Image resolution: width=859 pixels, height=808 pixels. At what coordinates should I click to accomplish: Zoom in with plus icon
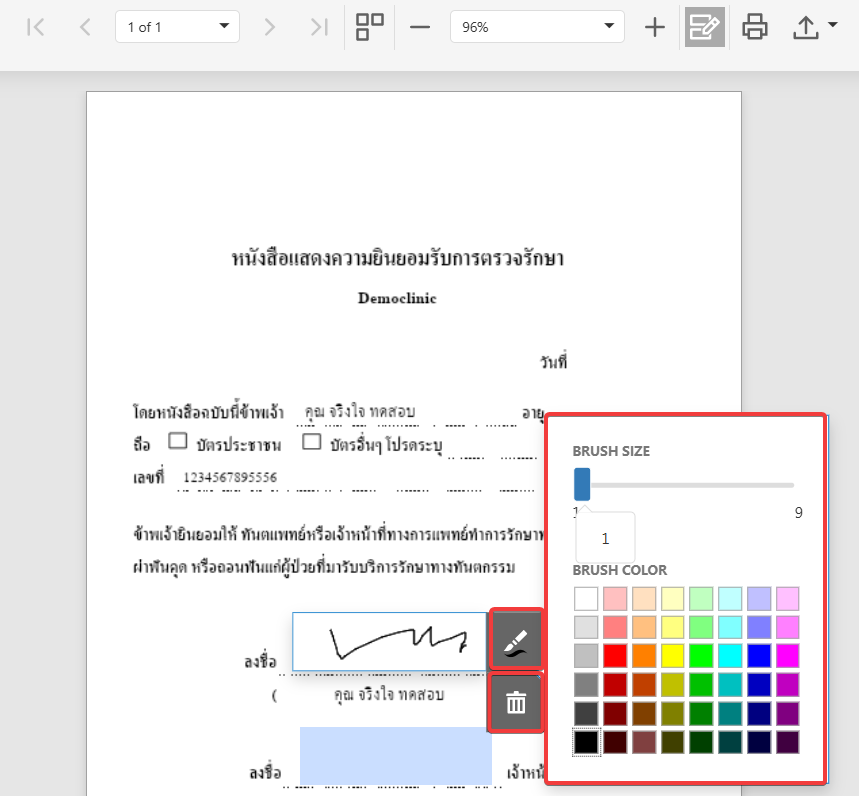point(655,27)
